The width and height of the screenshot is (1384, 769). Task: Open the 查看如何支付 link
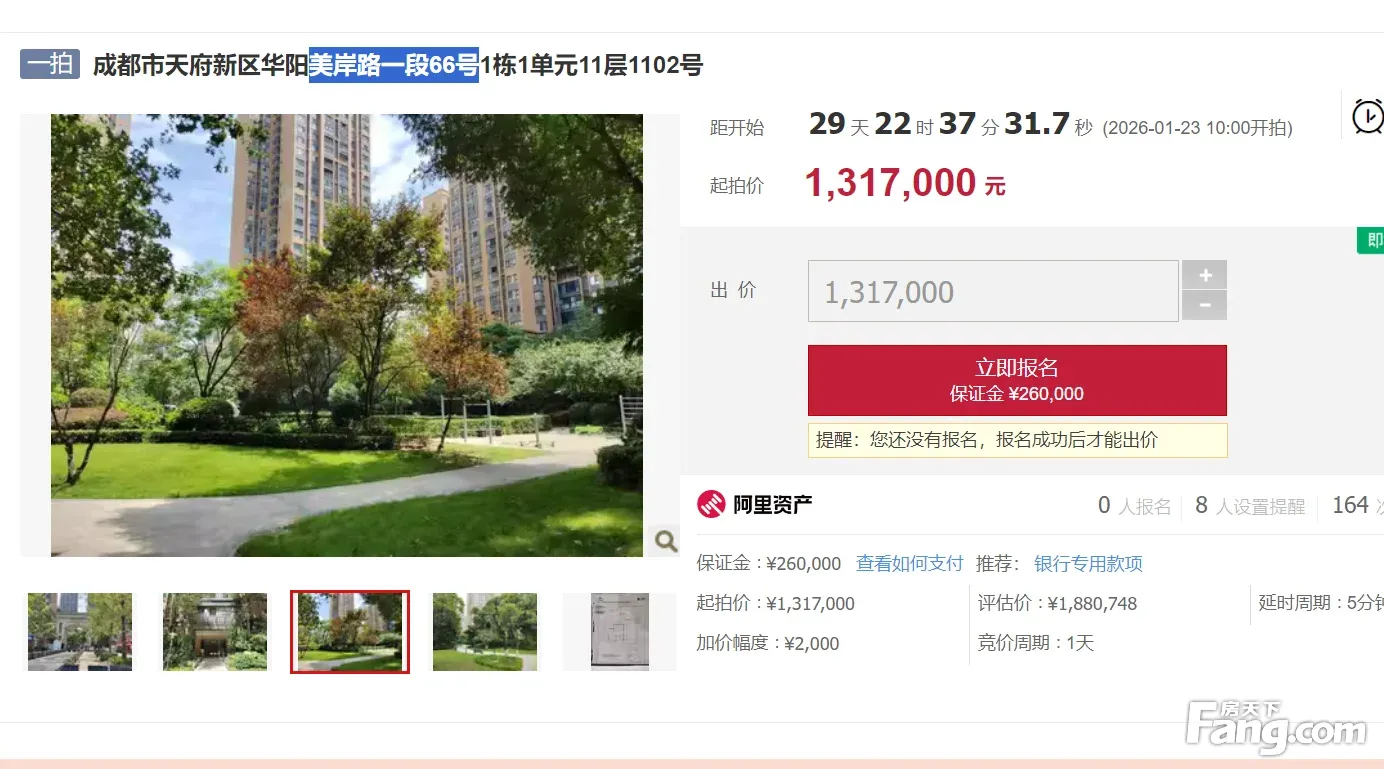click(x=909, y=563)
